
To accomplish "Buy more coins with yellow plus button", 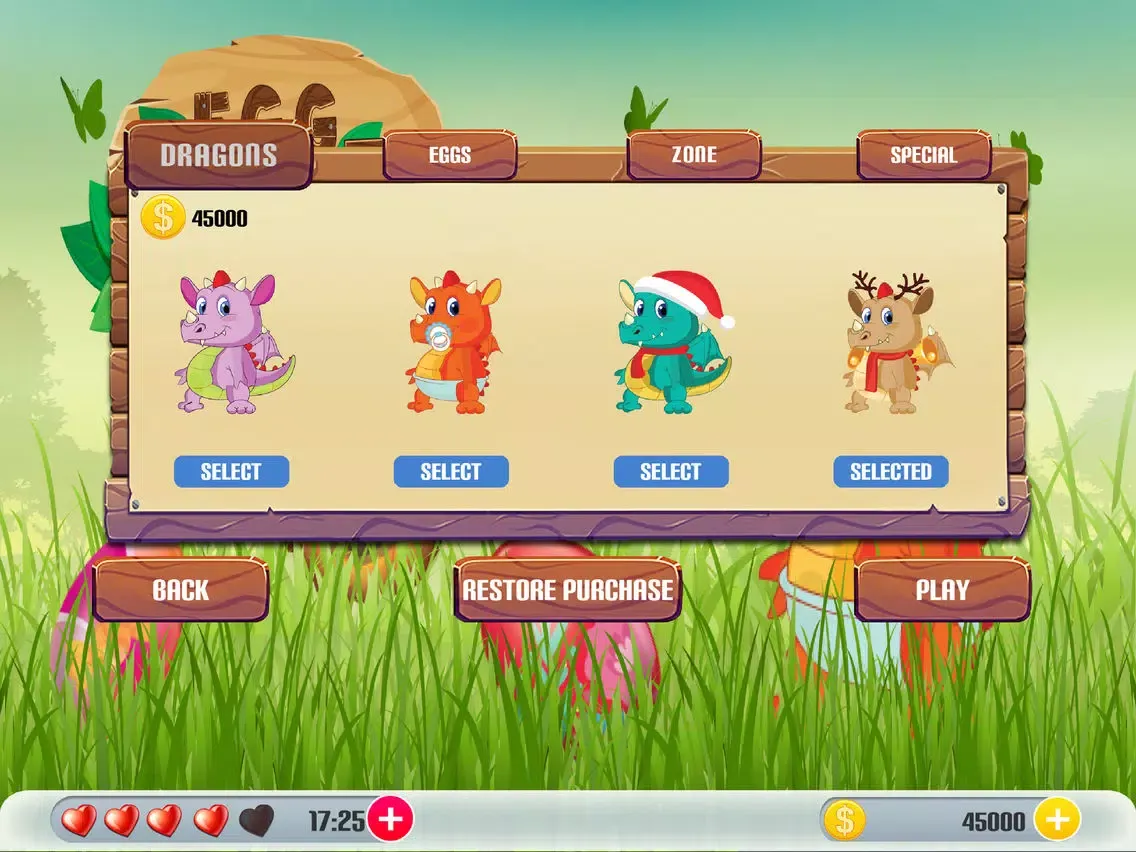I will (x=1057, y=819).
